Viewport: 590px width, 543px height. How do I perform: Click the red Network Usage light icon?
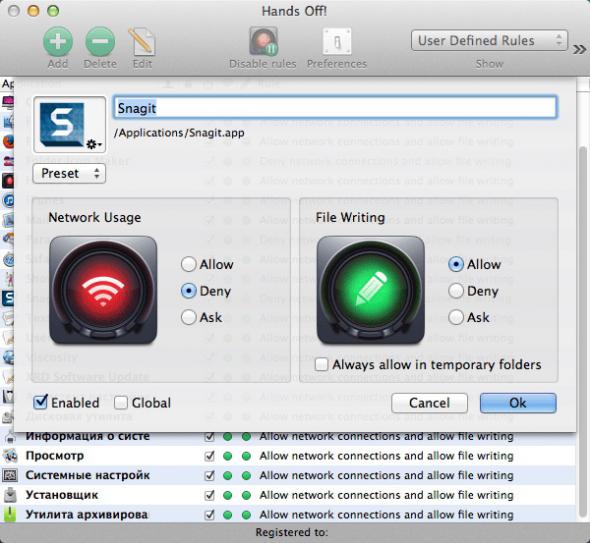click(103, 290)
